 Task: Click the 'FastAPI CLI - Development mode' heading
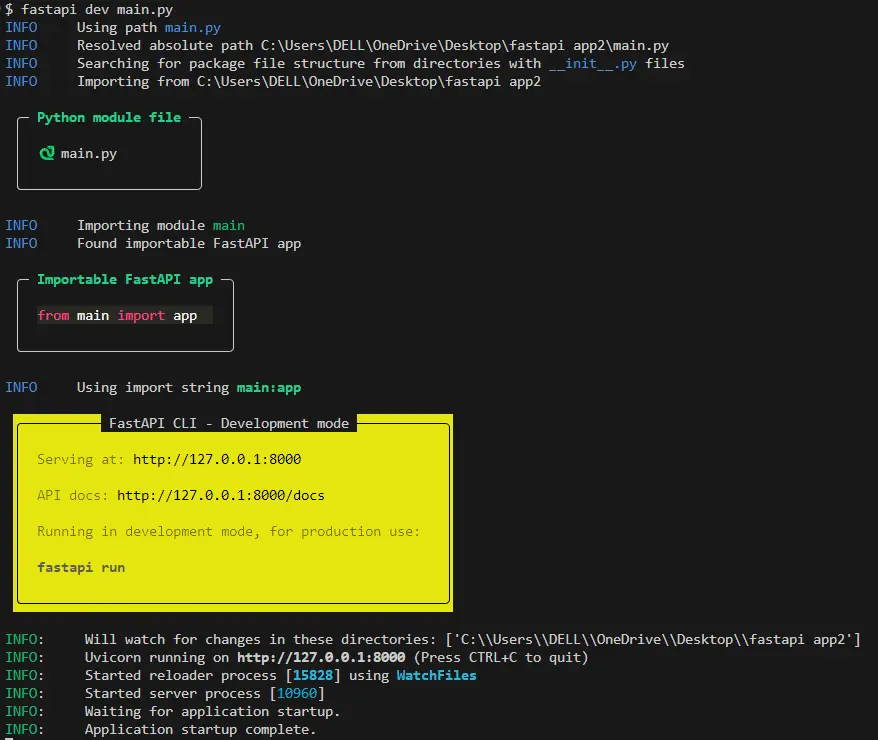tap(229, 423)
